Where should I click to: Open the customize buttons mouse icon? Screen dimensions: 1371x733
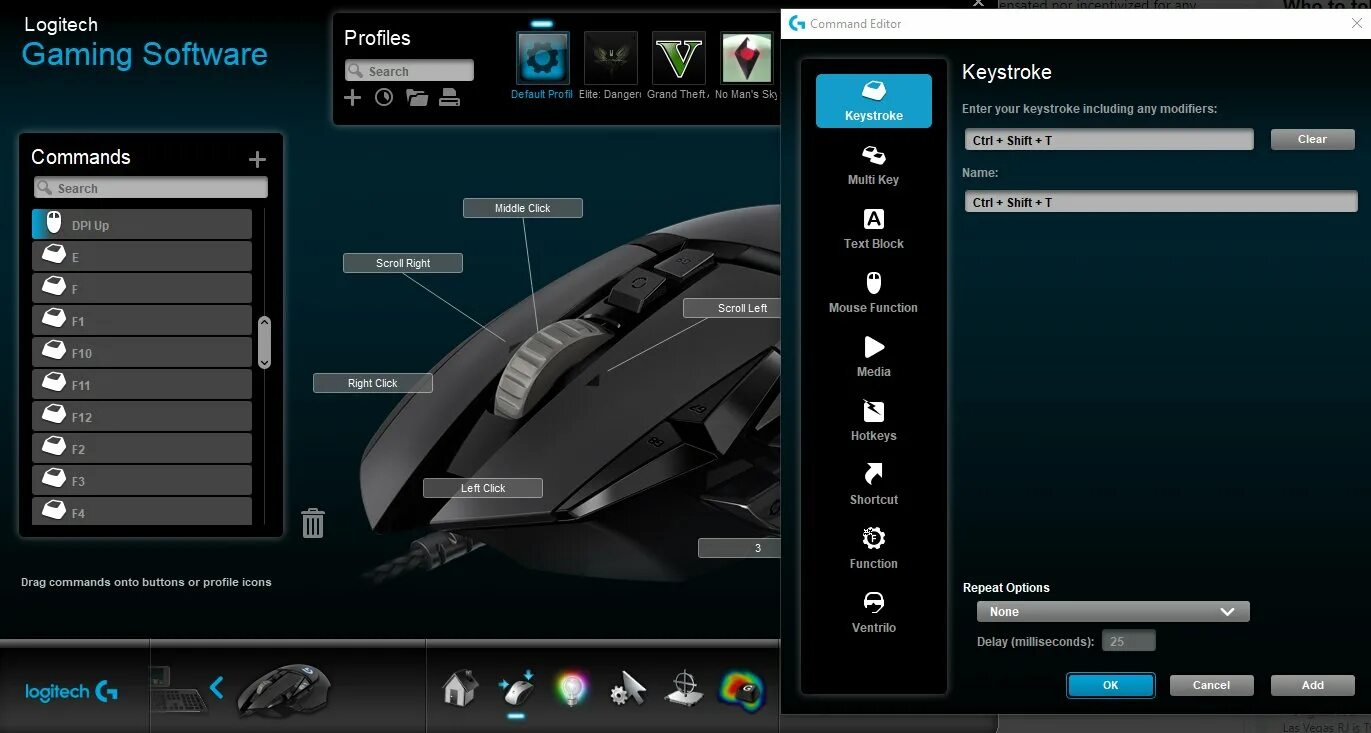point(516,689)
